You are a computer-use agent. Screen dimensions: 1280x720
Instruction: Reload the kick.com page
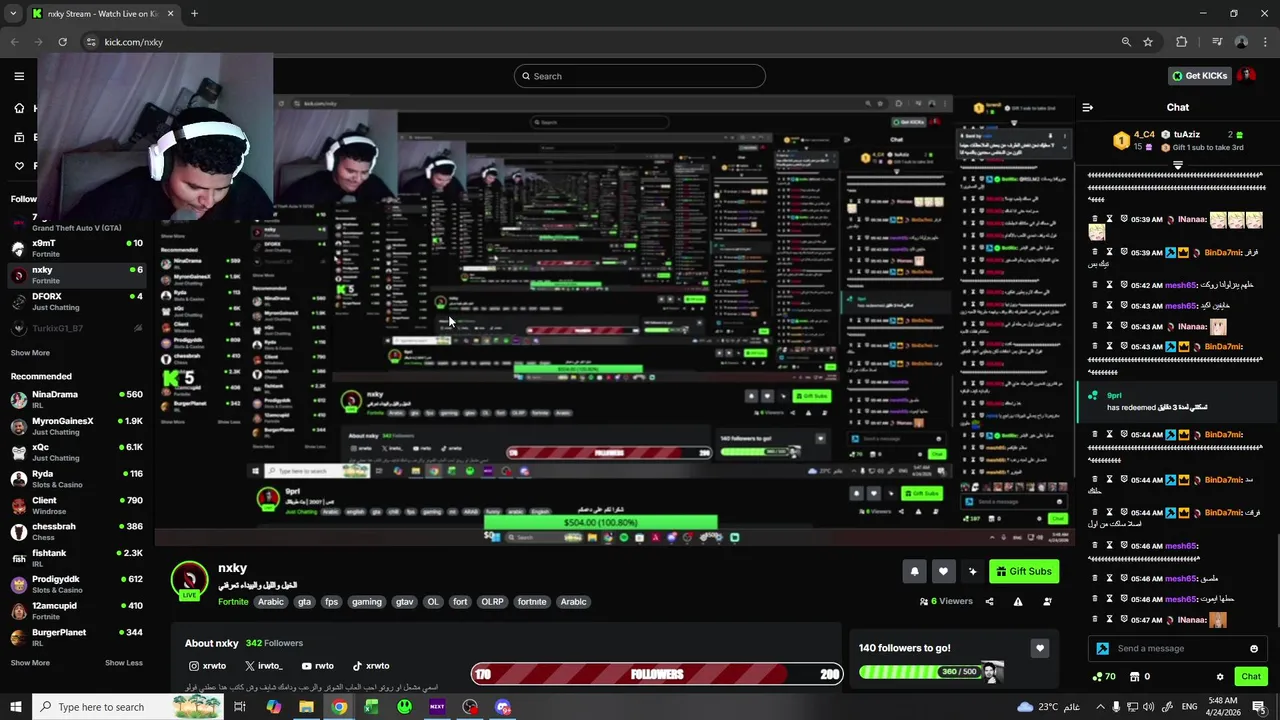[x=62, y=42]
